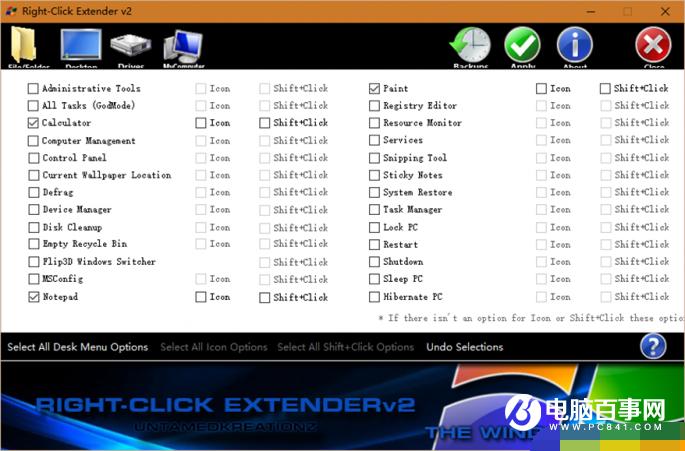Open the blue About info icon
This screenshot has width=685, height=451.
575,45
